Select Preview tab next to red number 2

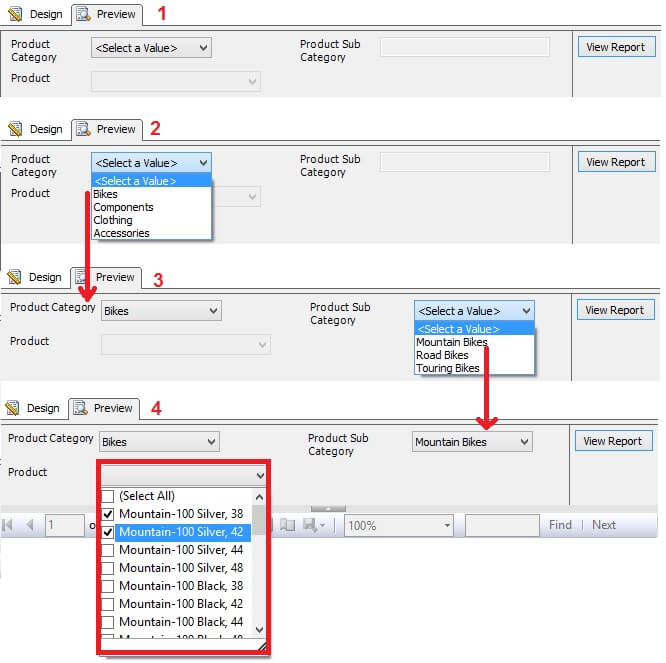click(107, 129)
